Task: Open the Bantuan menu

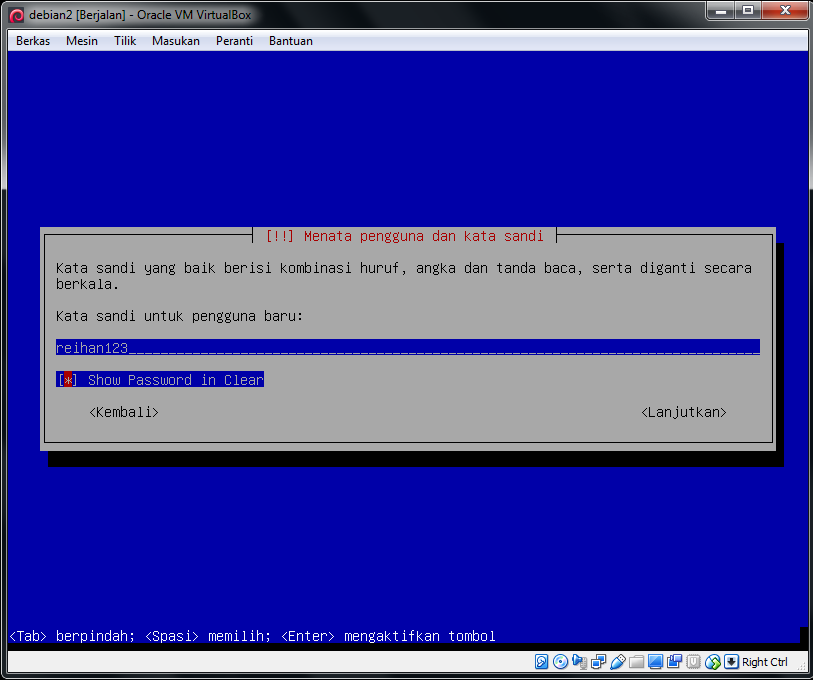Action: (x=291, y=41)
